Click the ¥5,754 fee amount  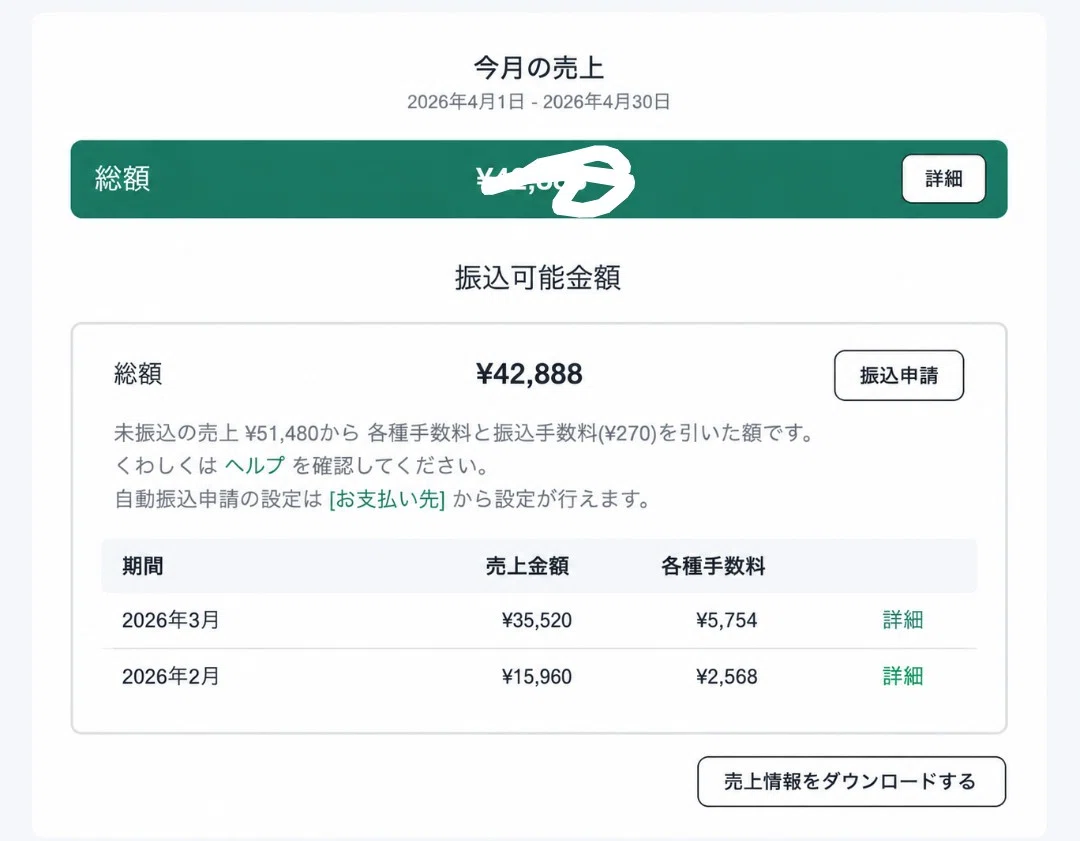point(727,620)
